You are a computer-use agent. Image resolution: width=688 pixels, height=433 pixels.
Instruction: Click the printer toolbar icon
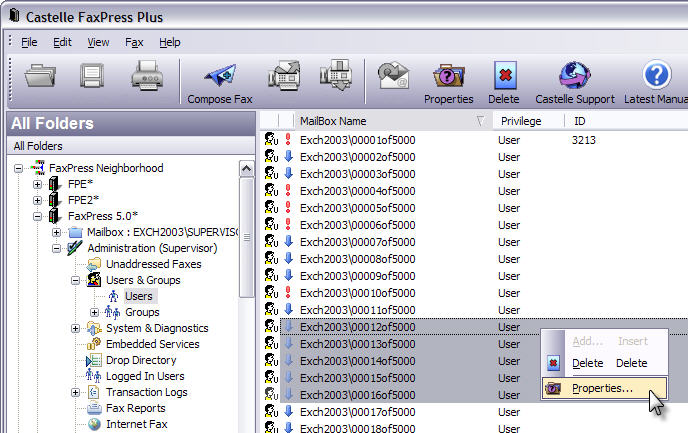146,76
